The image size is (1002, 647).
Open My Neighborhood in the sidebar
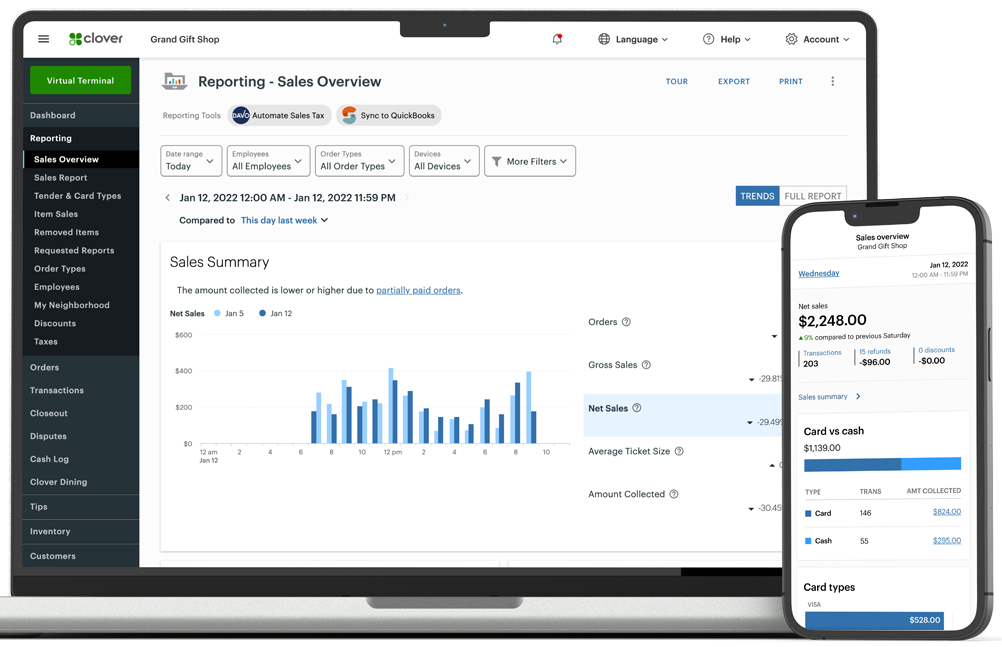72,305
